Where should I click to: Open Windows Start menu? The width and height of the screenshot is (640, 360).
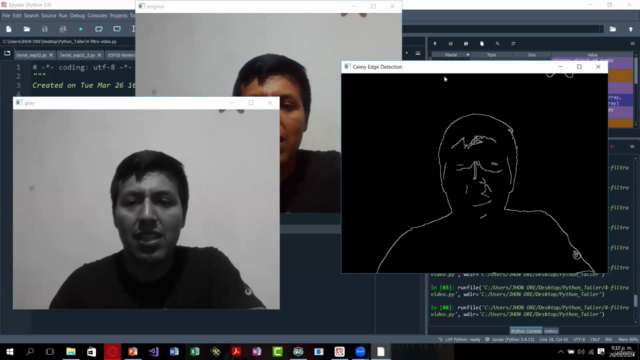tap(10, 351)
